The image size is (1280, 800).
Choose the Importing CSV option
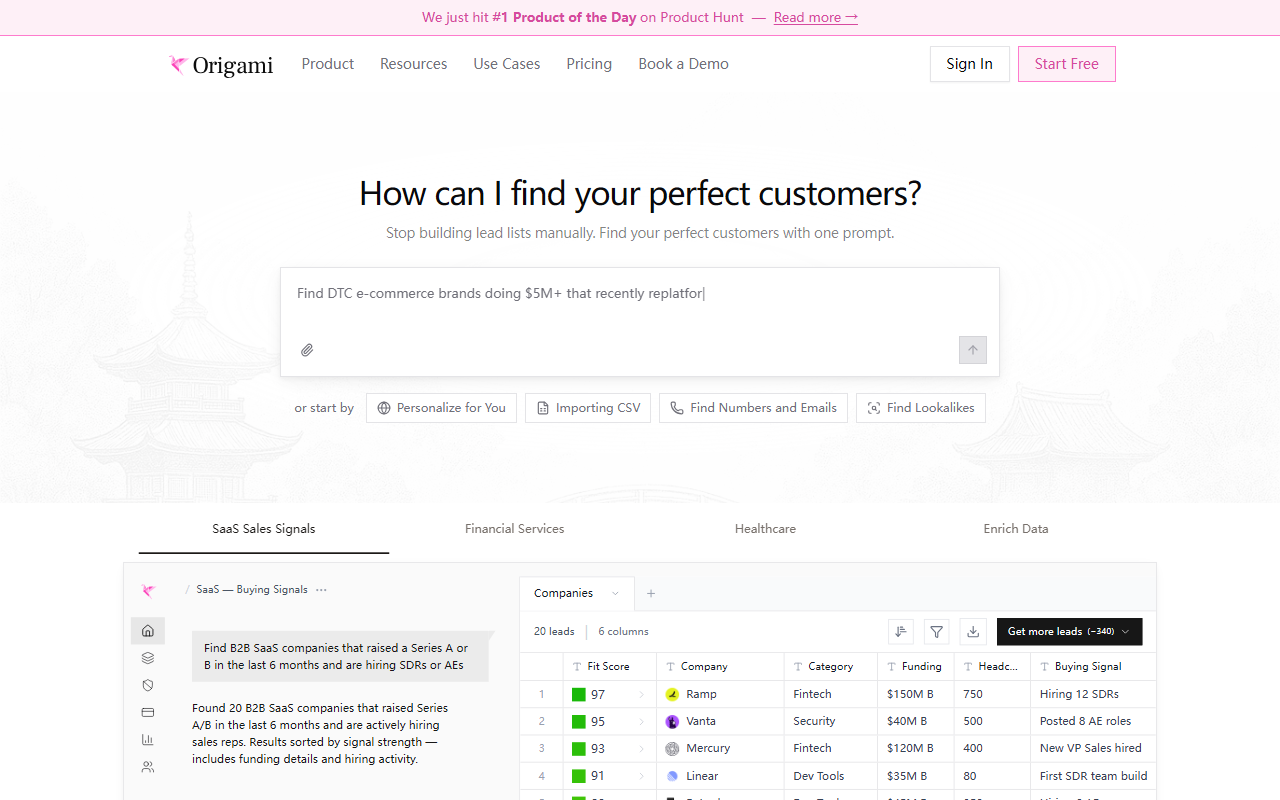(588, 408)
